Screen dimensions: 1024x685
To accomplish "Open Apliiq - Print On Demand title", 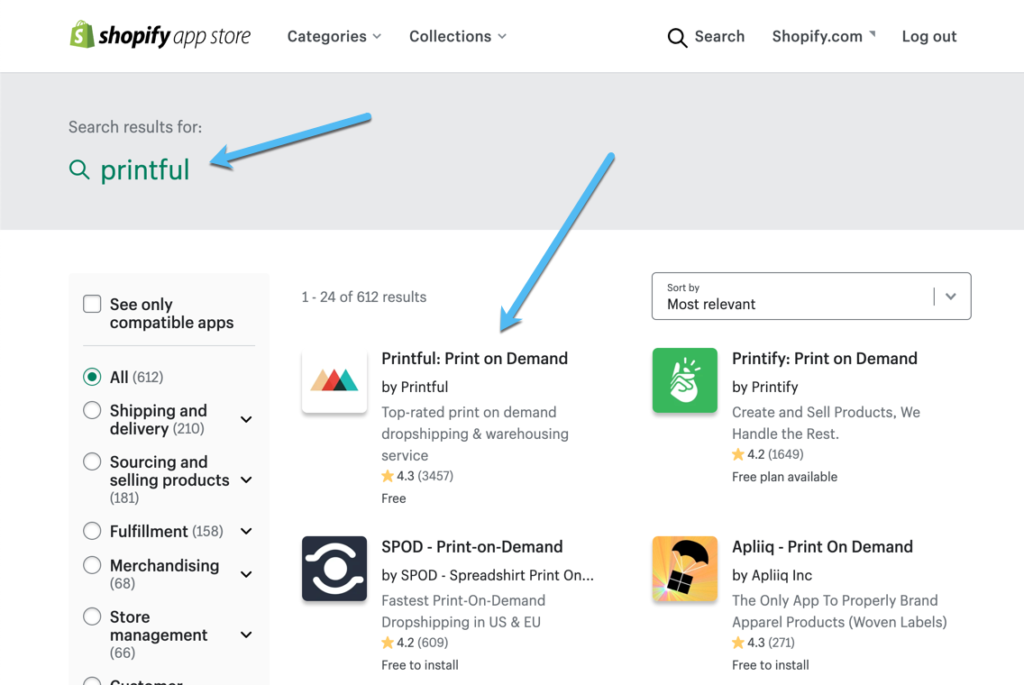I will (822, 547).
